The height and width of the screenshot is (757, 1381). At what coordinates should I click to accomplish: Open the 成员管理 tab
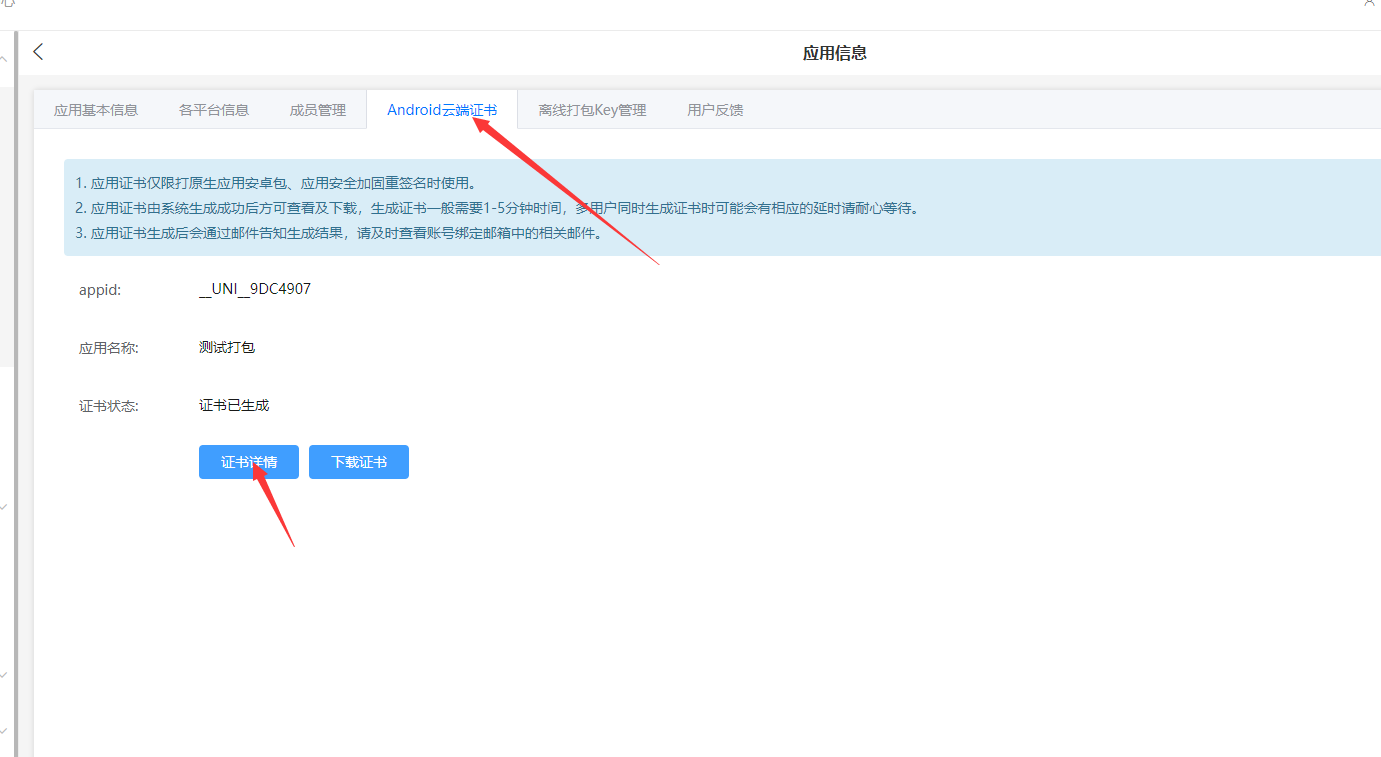click(318, 110)
